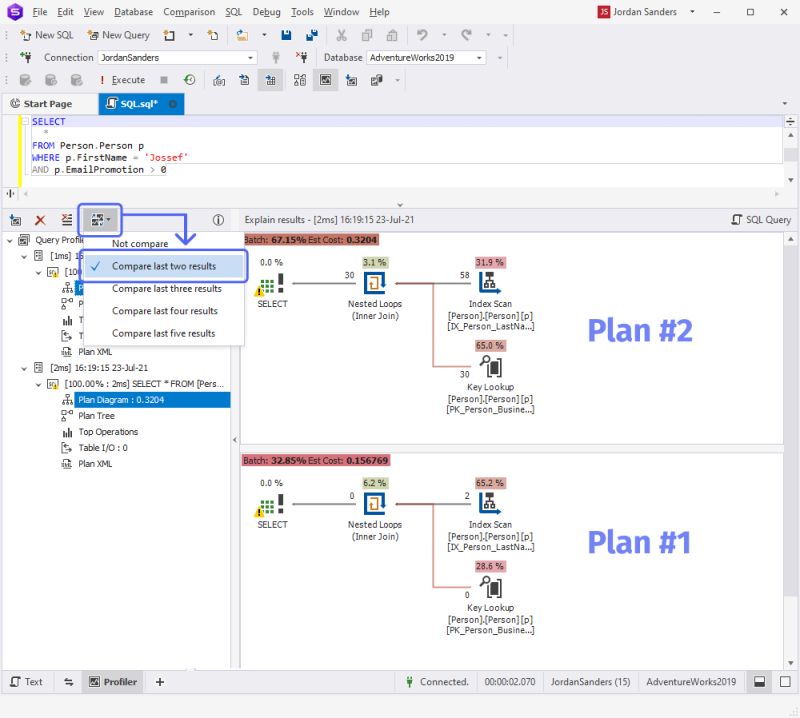Click the New SQL toolbar button

coord(46,35)
